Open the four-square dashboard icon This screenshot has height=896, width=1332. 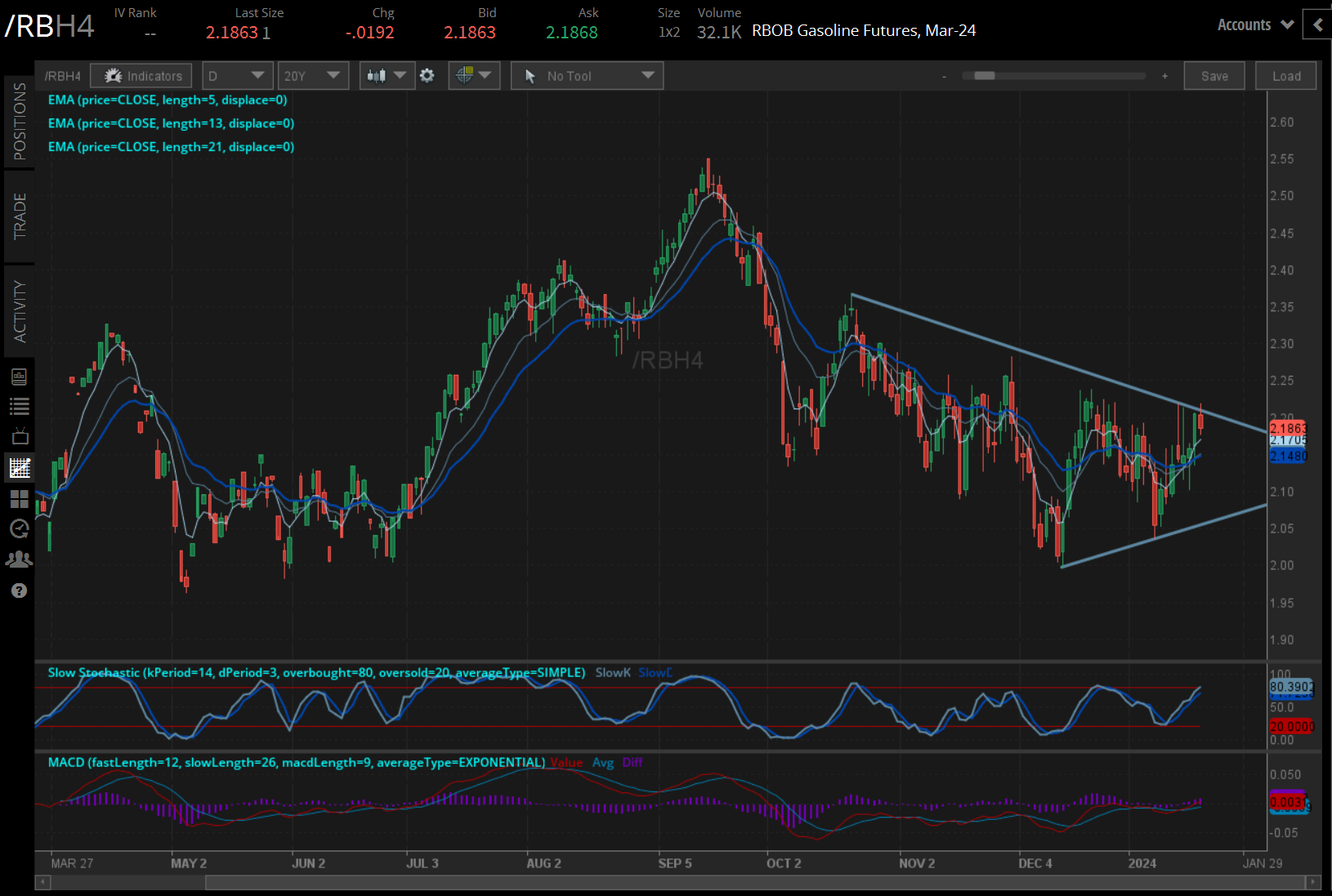(20, 498)
